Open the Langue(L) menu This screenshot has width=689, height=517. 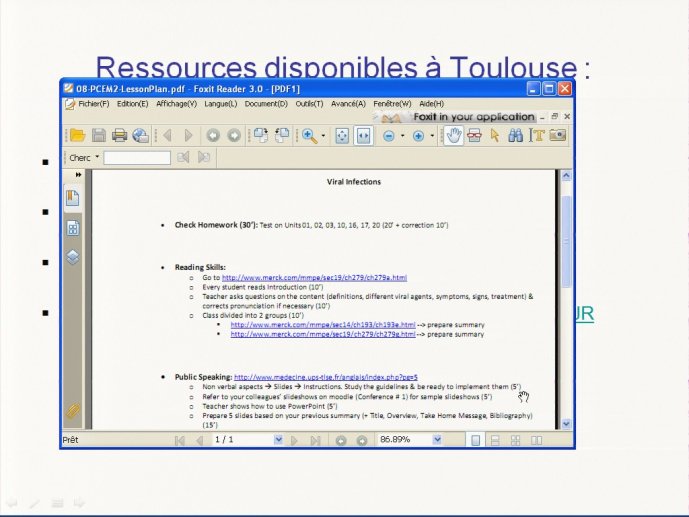221,104
